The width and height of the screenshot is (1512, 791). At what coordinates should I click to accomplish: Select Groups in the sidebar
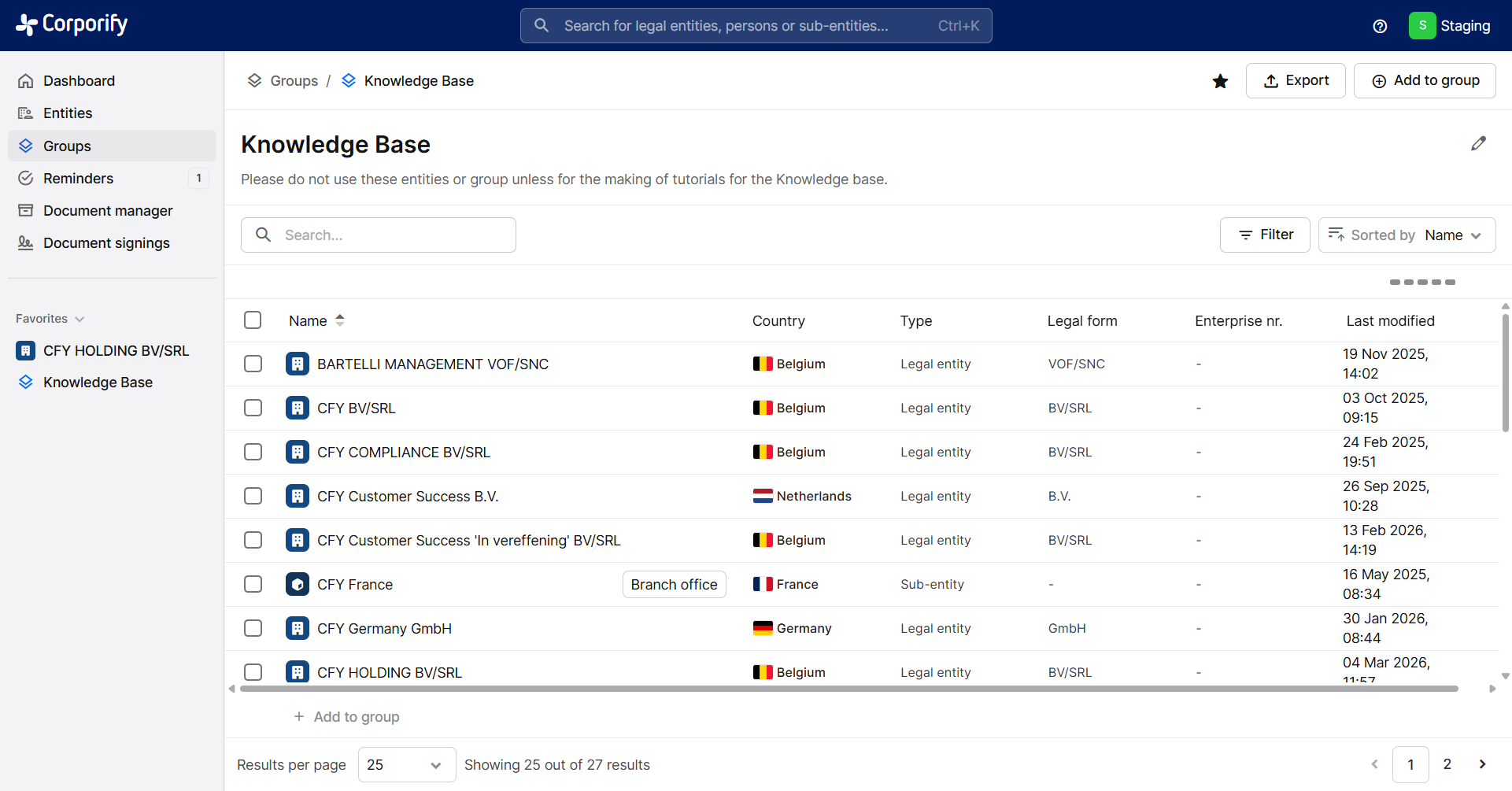(112, 146)
